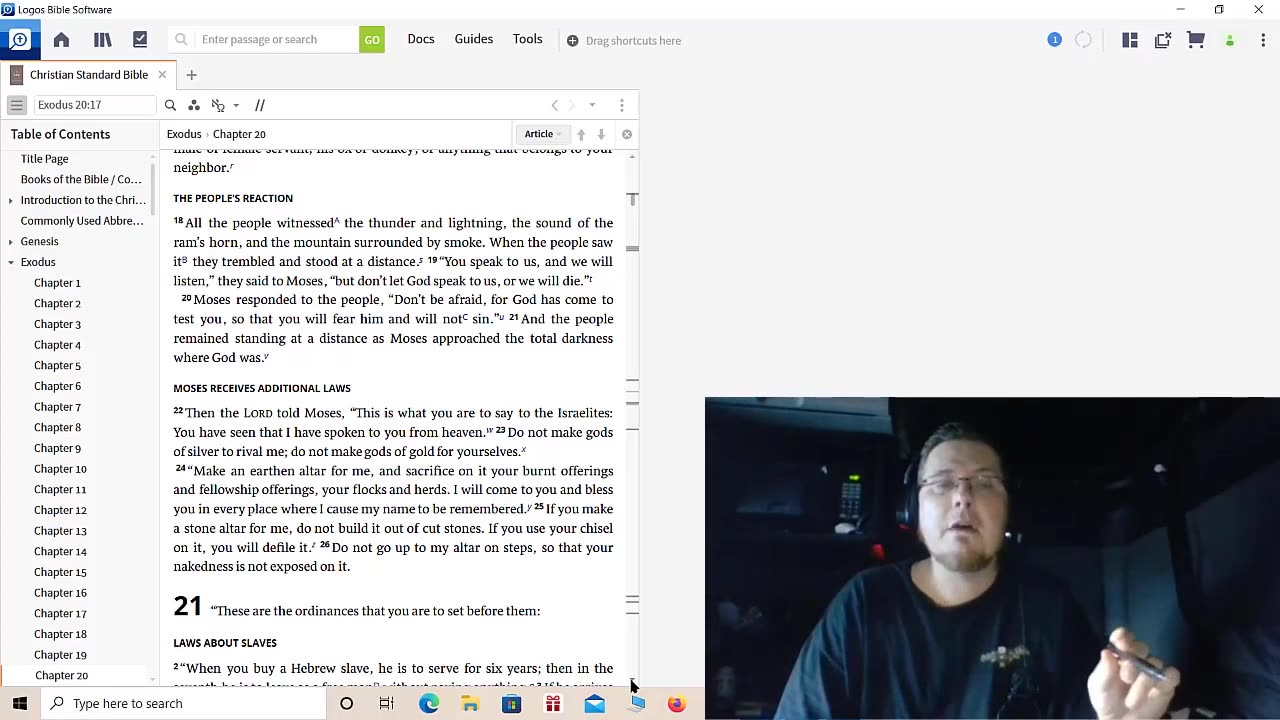Select Exodus Chapter 10

[x=60, y=469]
